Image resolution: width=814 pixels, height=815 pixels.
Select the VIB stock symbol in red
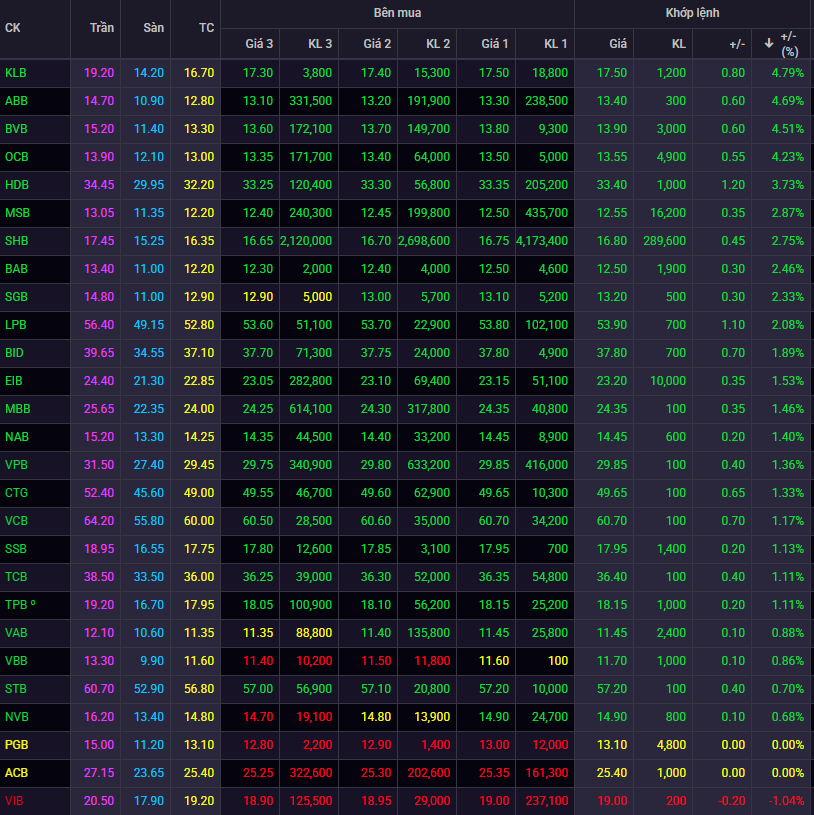point(14,801)
